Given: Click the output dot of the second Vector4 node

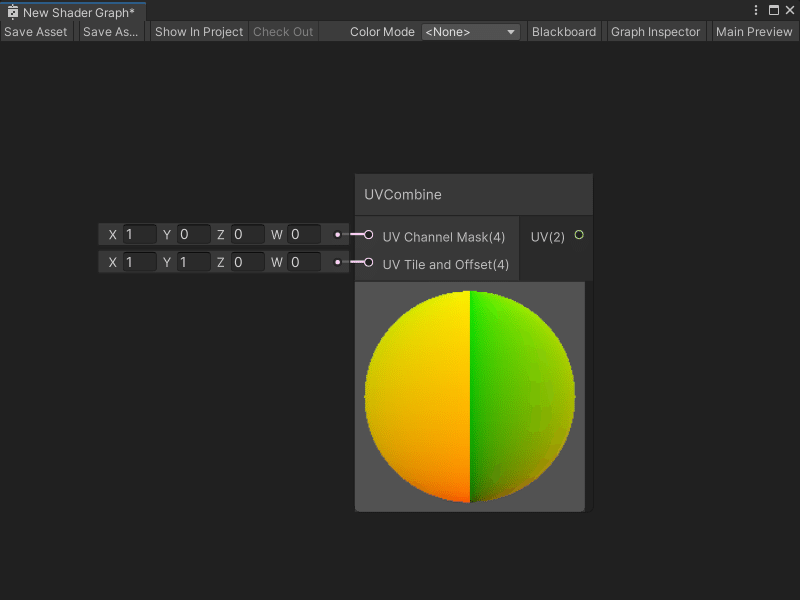Looking at the screenshot, I should (x=337, y=262).
